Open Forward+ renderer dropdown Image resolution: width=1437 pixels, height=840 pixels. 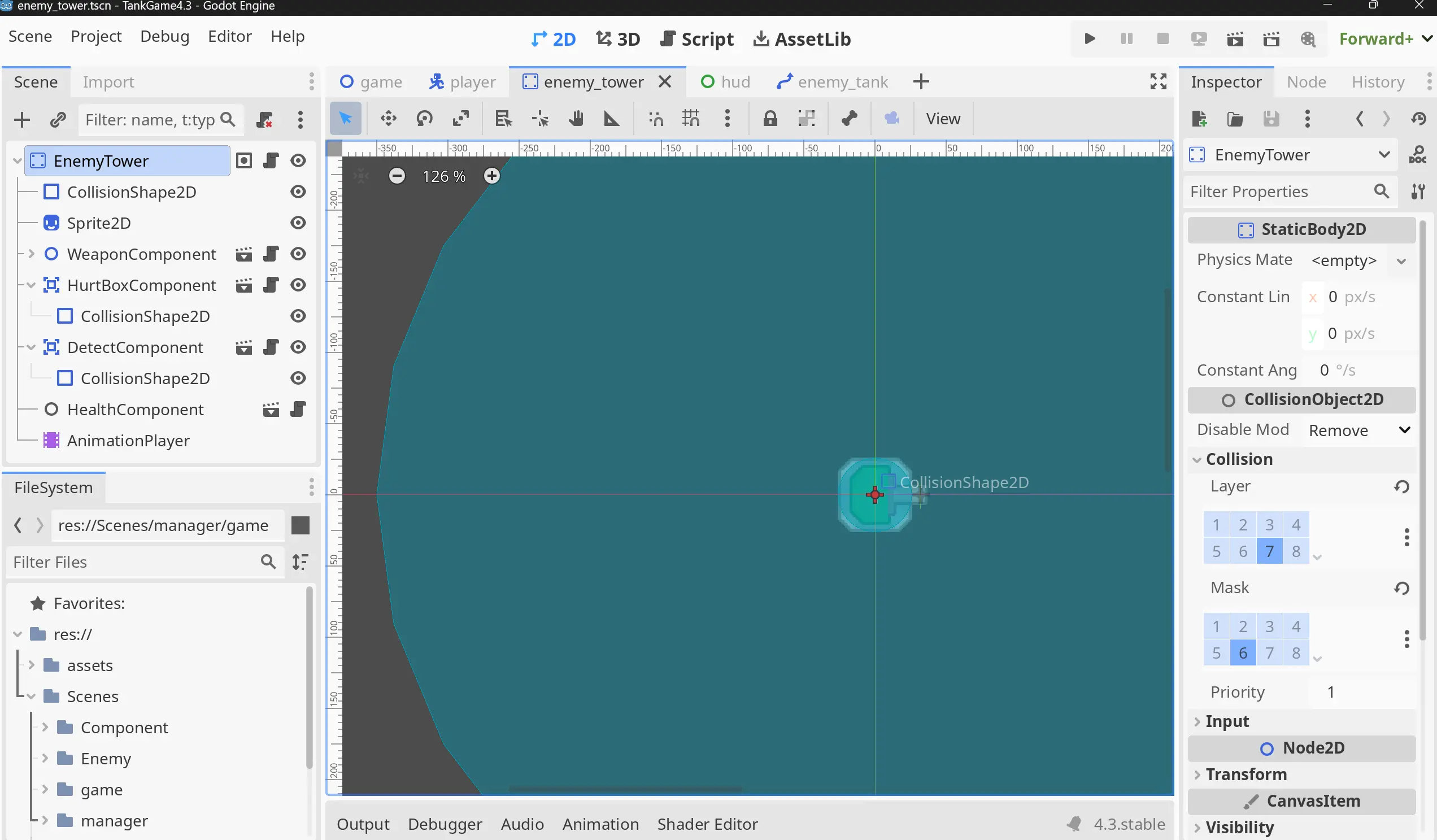point(1385,39)
